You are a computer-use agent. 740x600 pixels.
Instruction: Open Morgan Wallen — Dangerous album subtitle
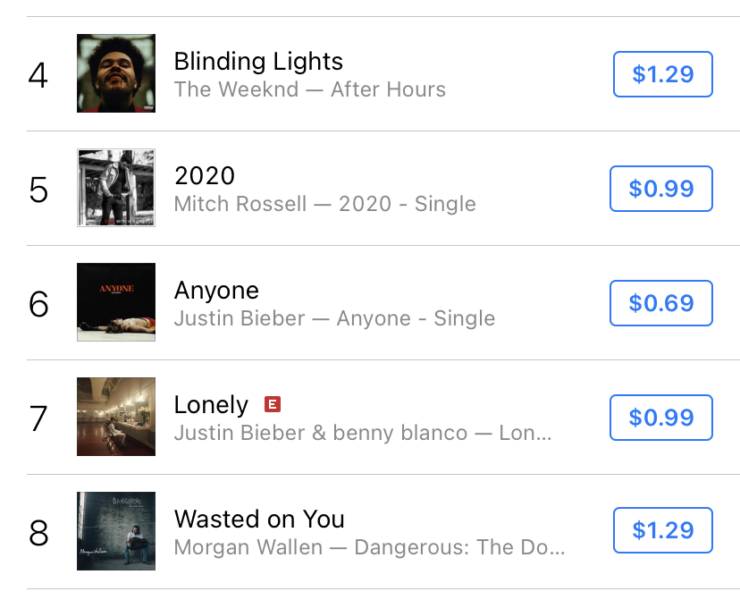[x=369, y=547]
